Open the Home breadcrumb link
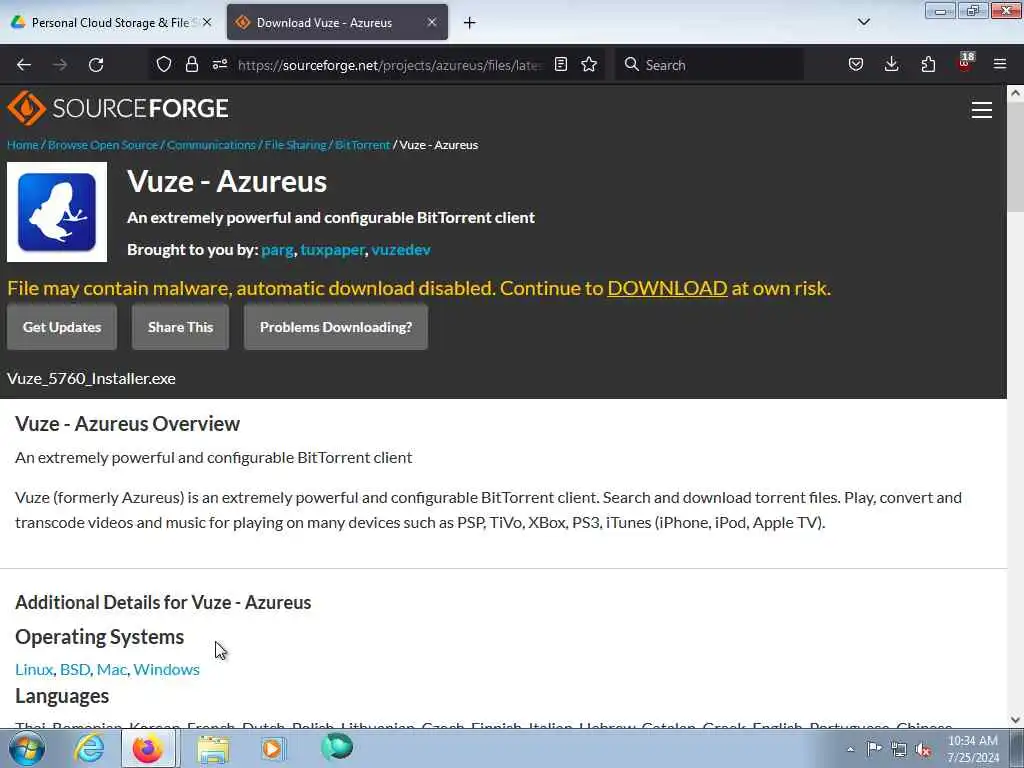1024x768 pixels. (23, 145)
